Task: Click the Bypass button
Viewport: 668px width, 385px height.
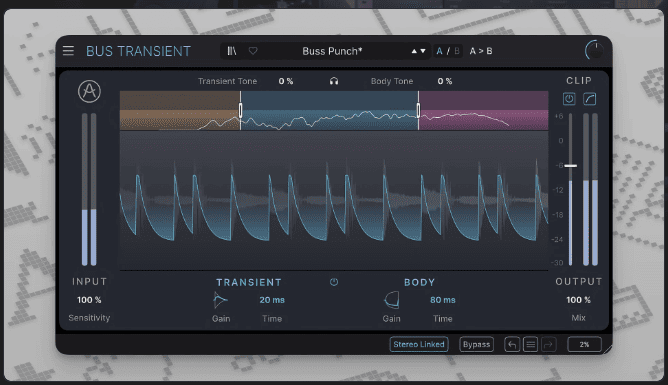Action: click(x=476, y=344)
